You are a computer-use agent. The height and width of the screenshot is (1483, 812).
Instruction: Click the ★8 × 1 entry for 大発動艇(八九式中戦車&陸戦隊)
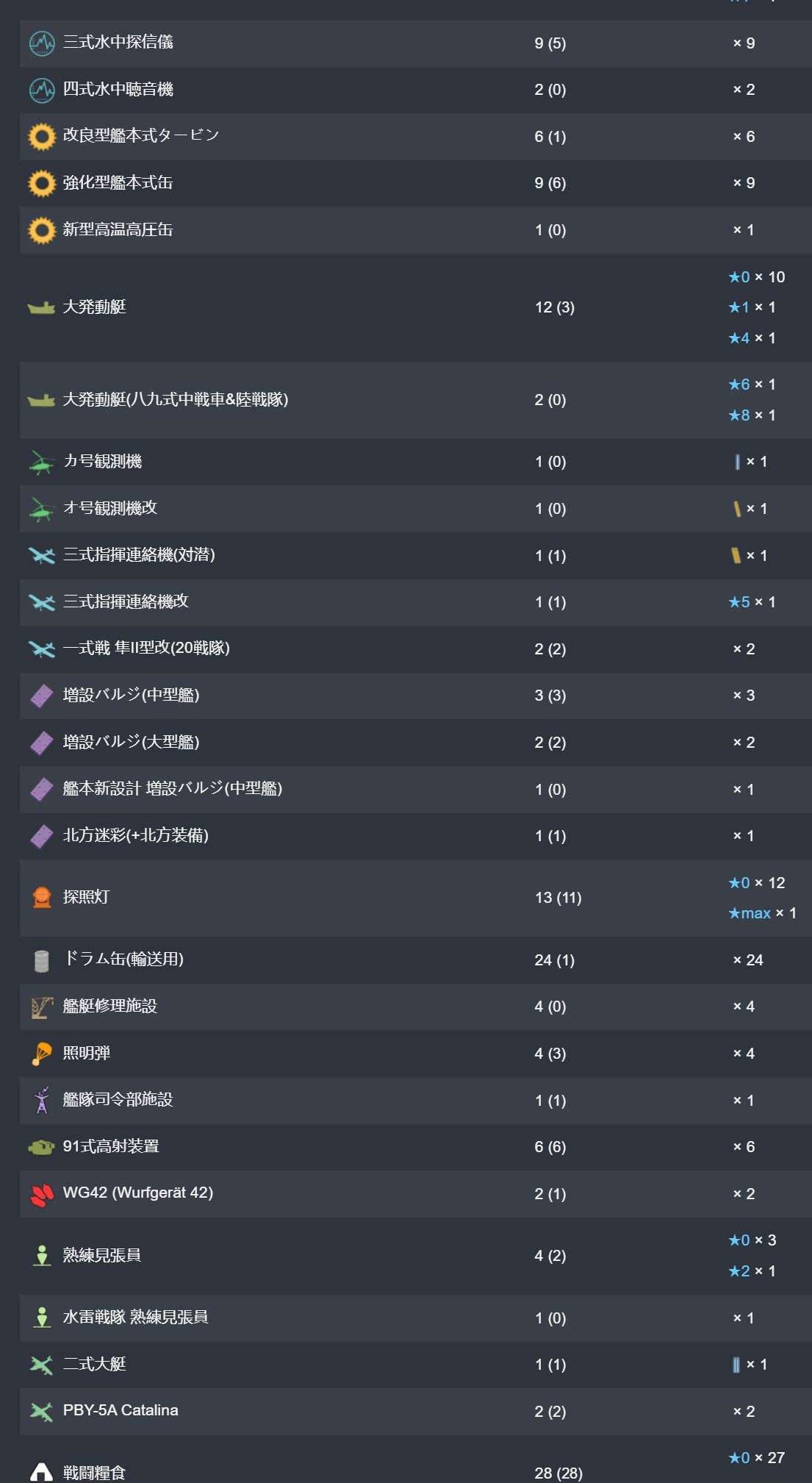(752, 415)
